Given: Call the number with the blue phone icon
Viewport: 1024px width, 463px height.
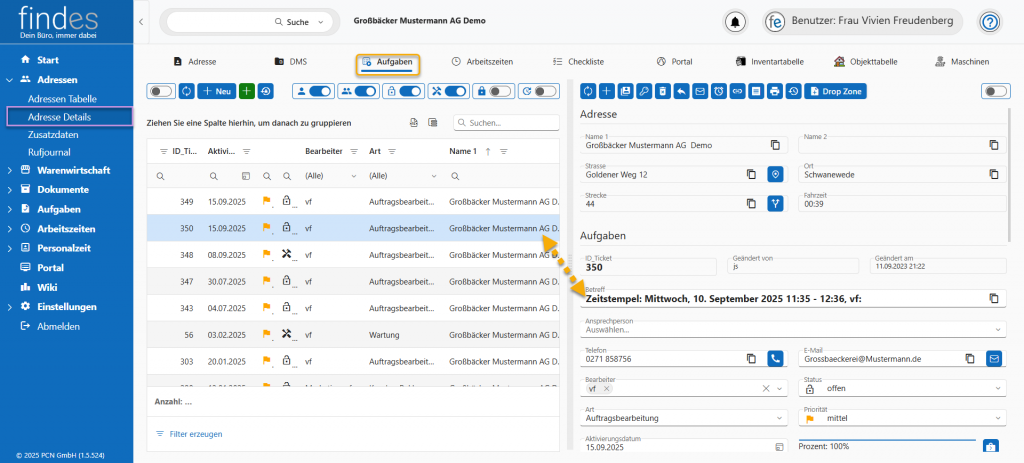Looking at the screenshot, I should (775, 358).
